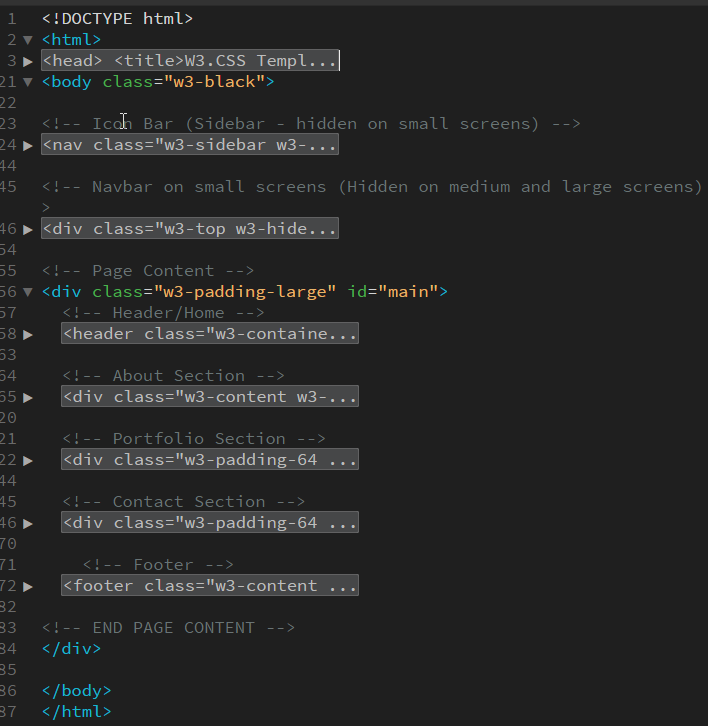Click the folded footer w3-content placeholder
This screenshot has width=708, height=726.
click(210, 586)
